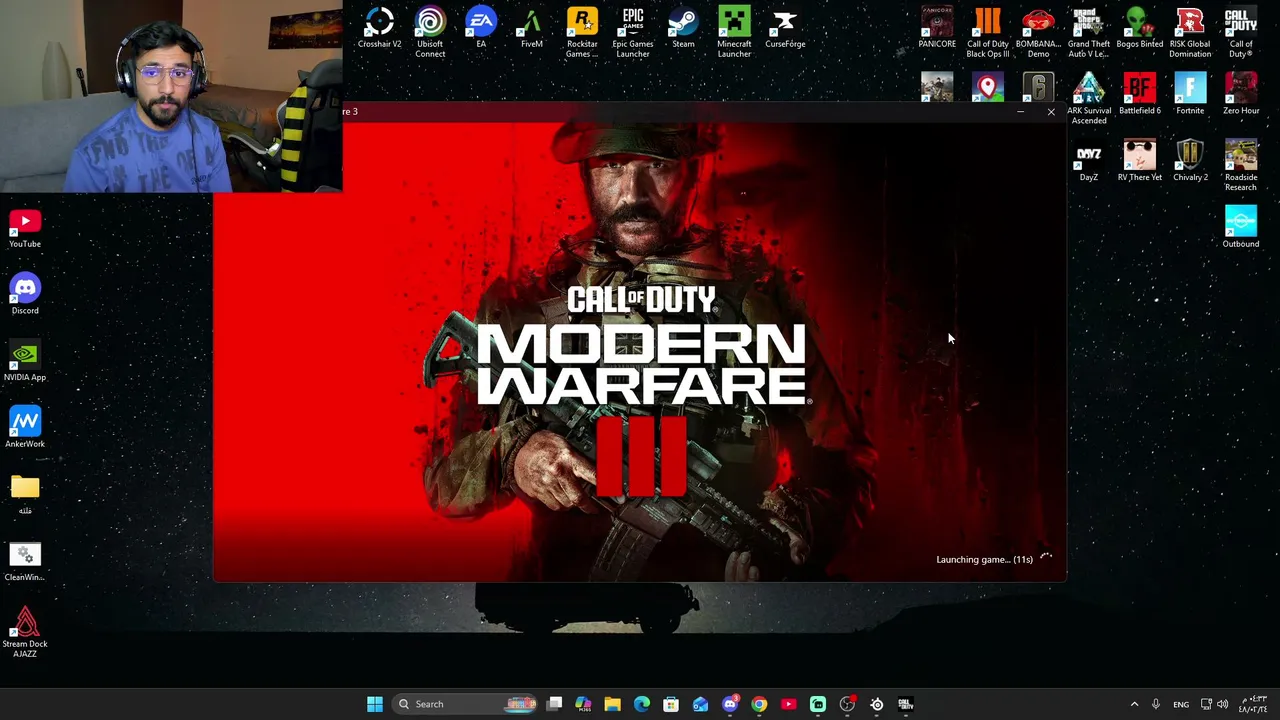
Task: Open the volume tray icon
Action: 1222,704
